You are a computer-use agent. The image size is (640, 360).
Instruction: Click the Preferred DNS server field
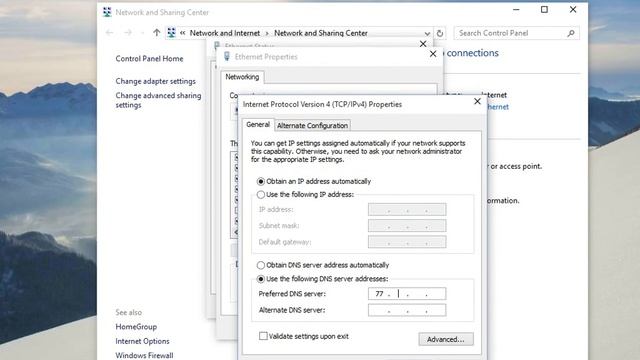(407, 293)
